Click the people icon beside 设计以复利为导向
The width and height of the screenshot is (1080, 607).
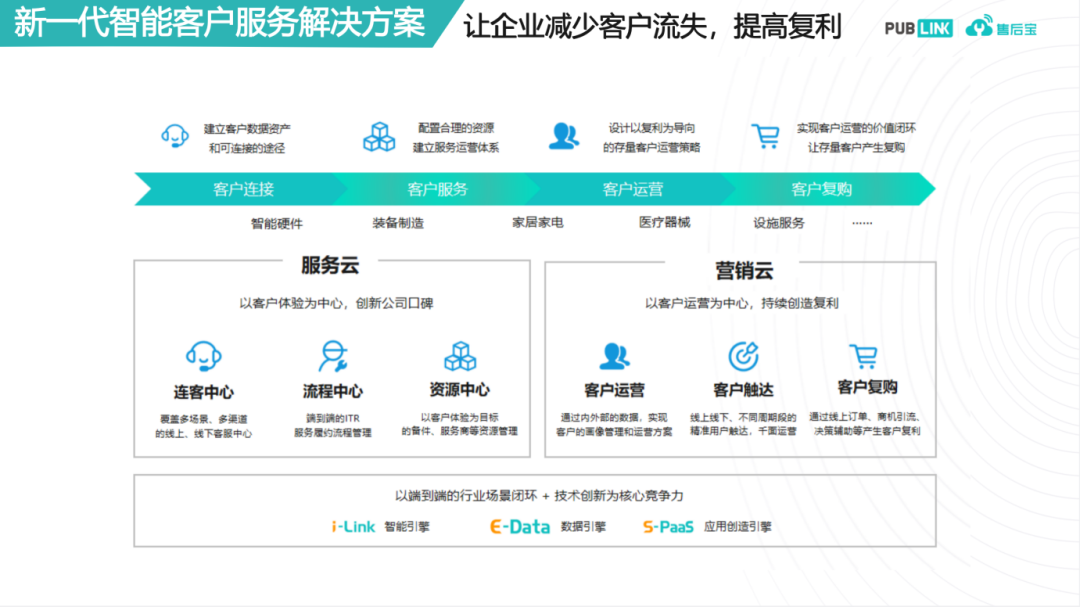click(564, 136)
